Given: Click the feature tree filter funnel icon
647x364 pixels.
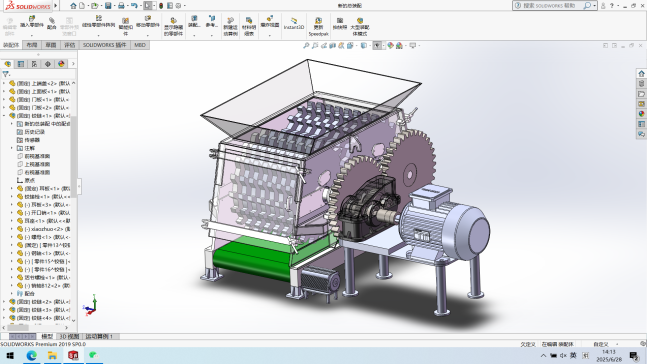Looking at the screenshot, I should point(6,74).
